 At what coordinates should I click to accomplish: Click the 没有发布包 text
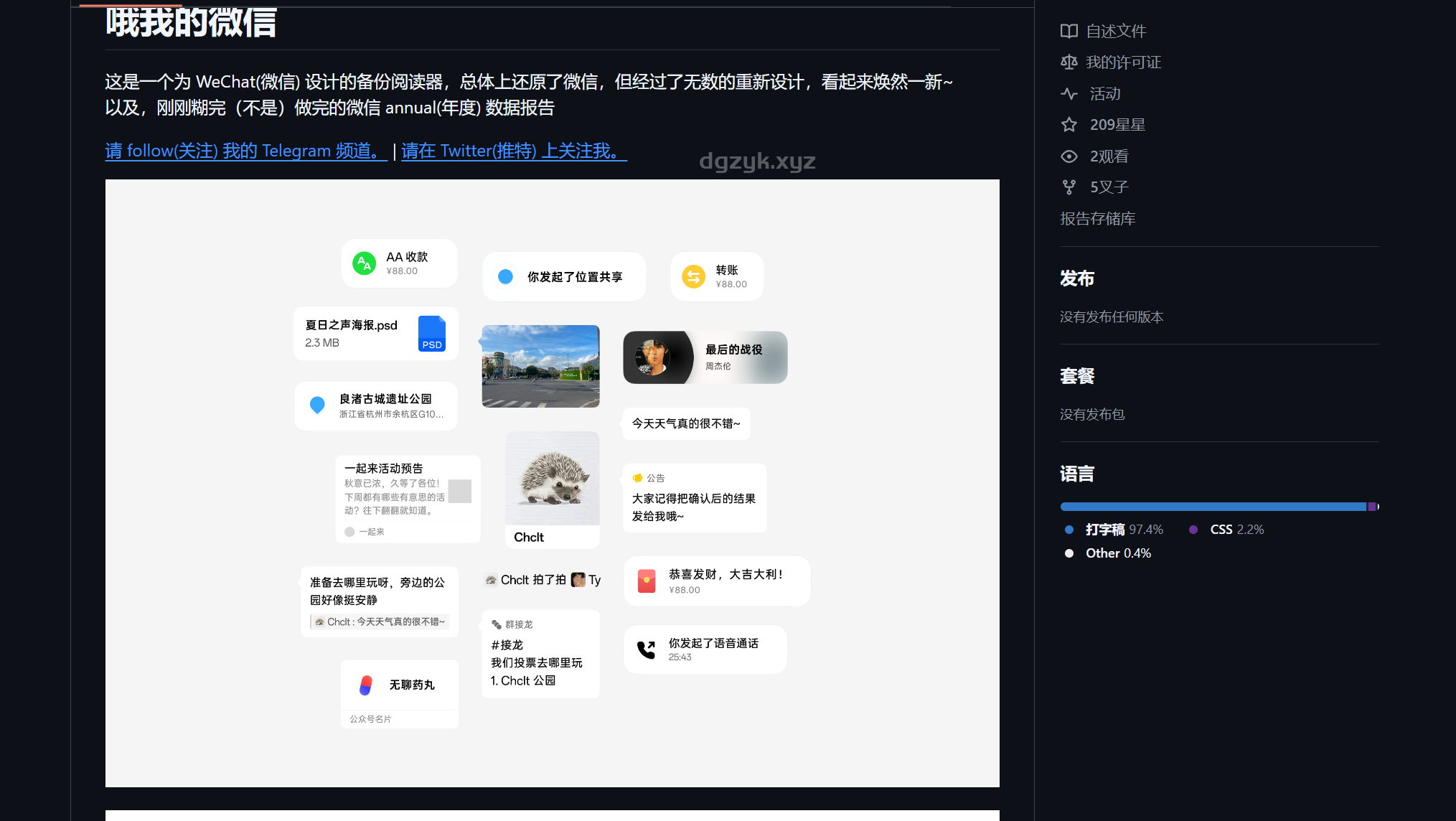(1092, 415)
